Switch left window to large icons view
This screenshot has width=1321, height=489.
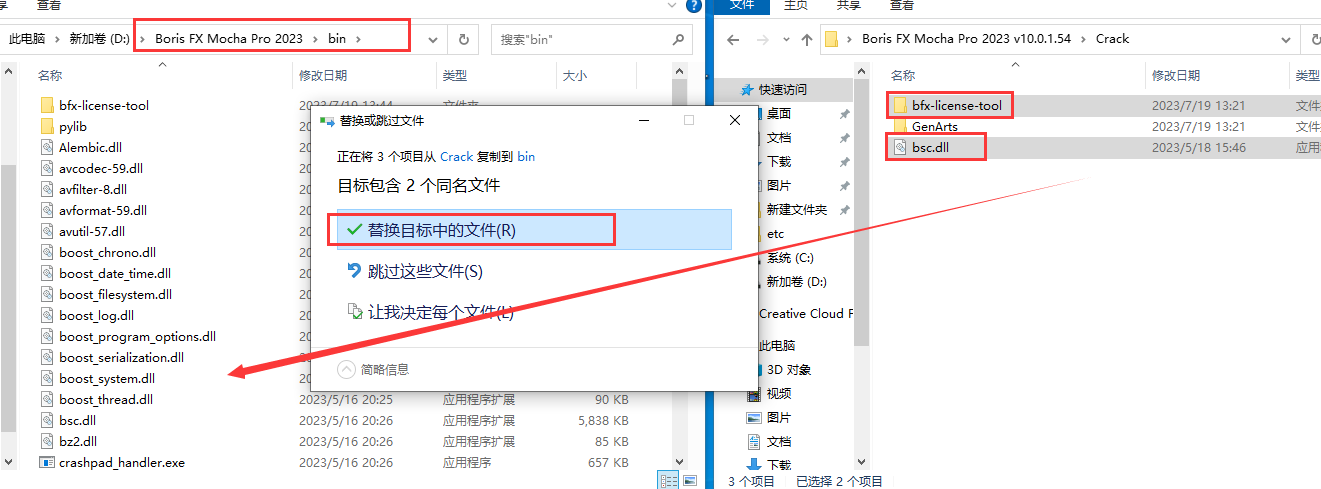tap(689, 480)
